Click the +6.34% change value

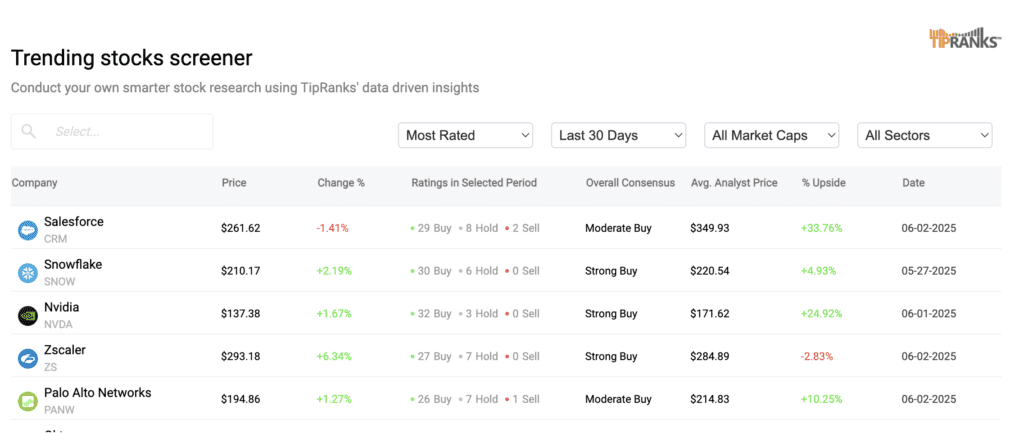pos(334,357)
